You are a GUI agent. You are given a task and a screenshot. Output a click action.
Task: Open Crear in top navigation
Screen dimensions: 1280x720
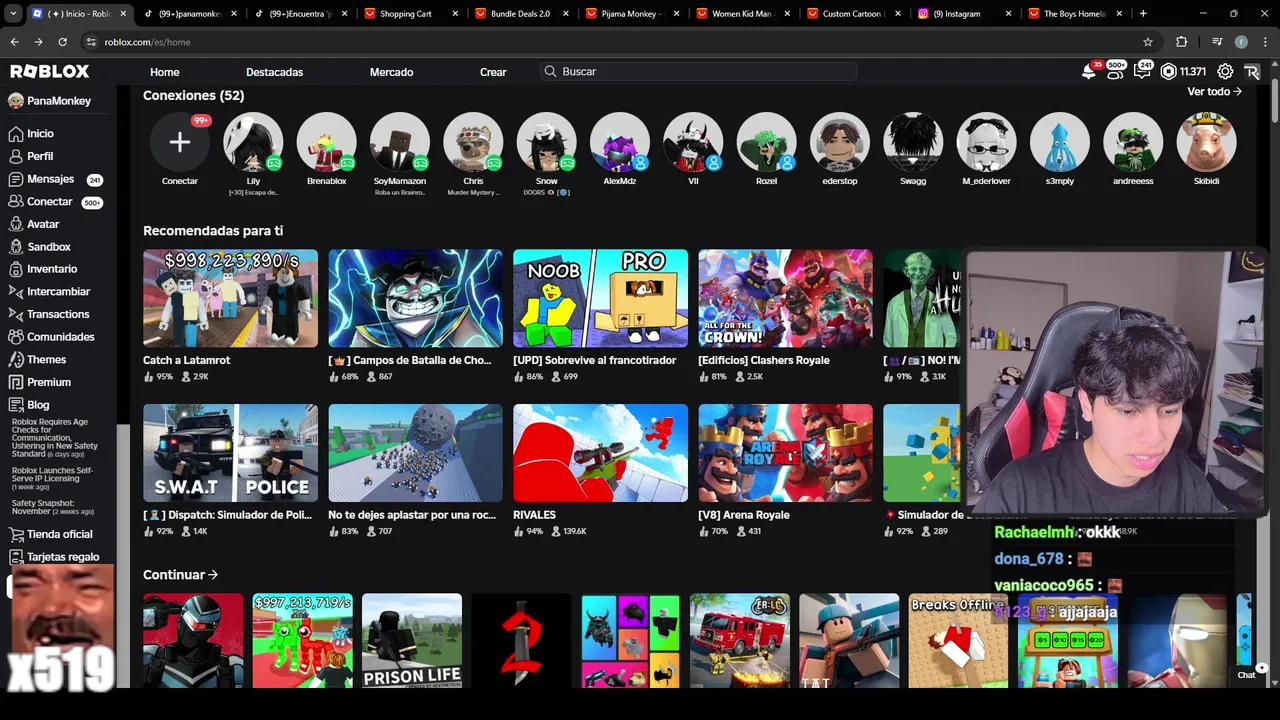(x=493, y=72)
